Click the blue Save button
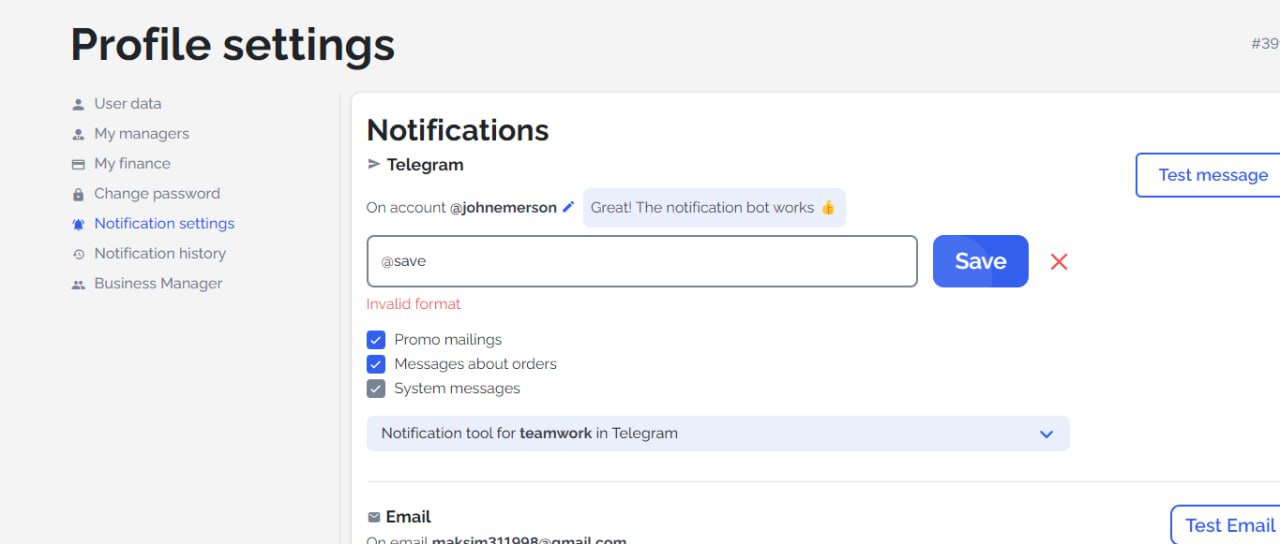The image size is (1280, 544). pyautogui.click(x=980, y=261)
